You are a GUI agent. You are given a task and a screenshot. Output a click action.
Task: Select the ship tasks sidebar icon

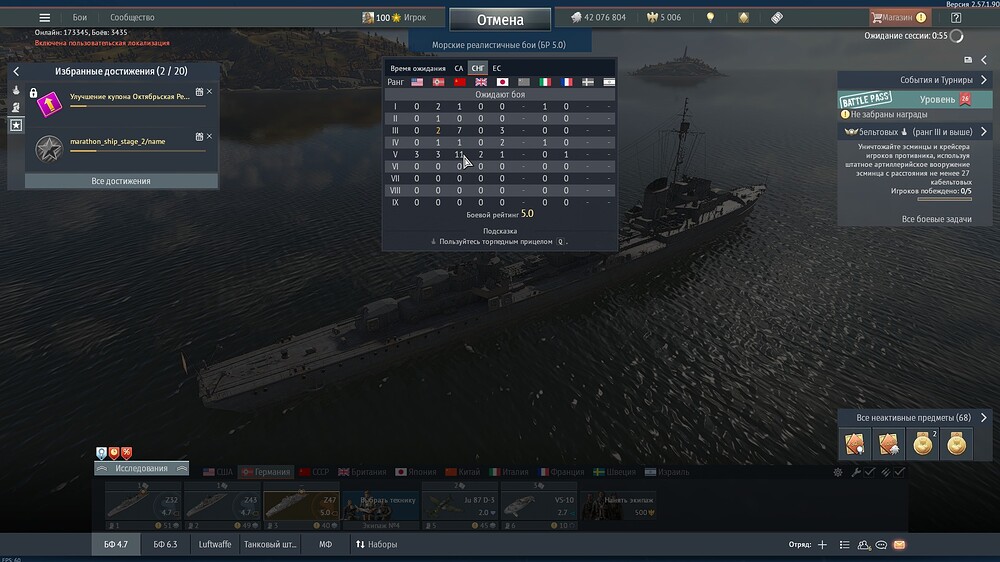(x=16, y=91)
